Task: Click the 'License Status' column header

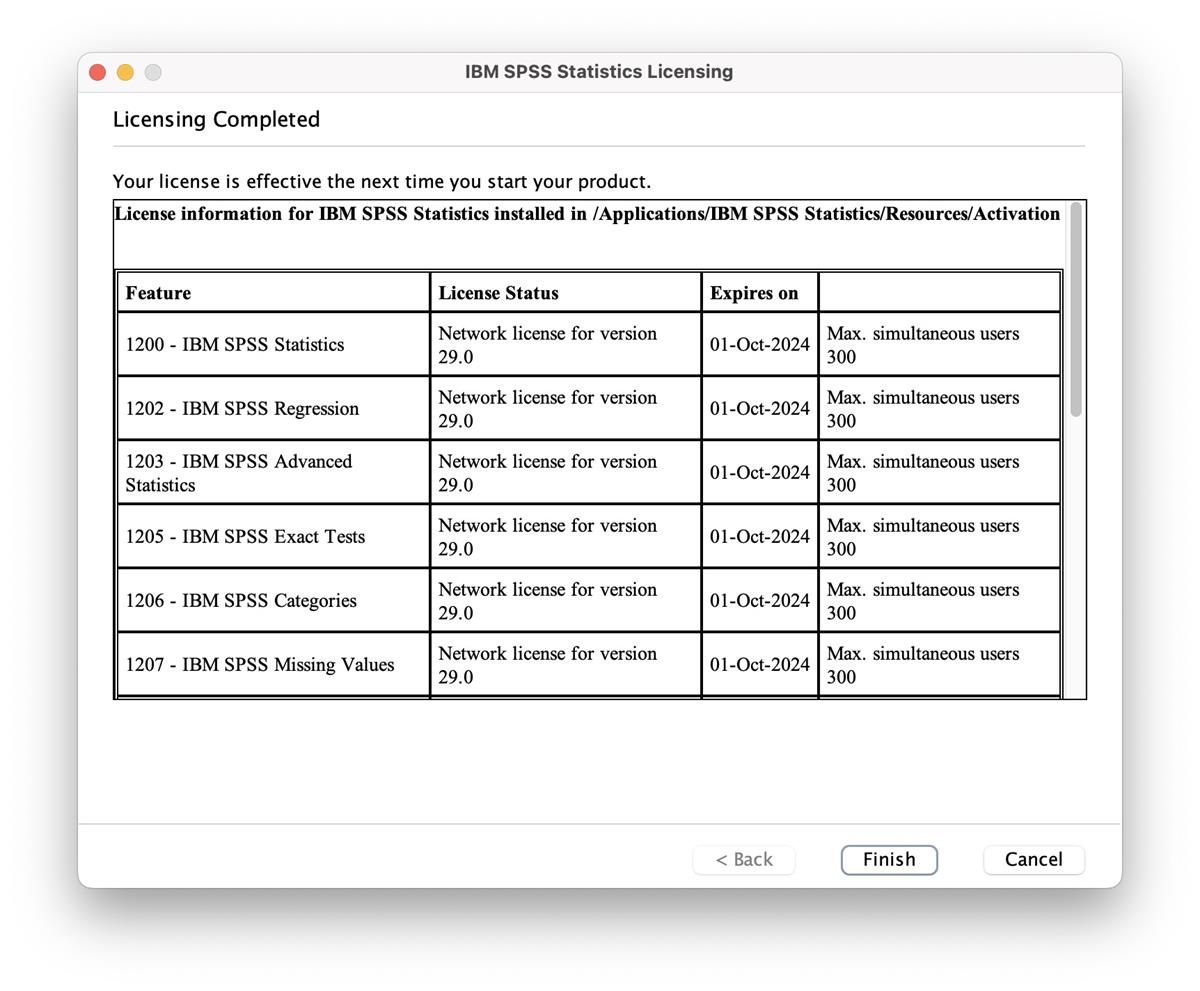Action: coord(566,293)
